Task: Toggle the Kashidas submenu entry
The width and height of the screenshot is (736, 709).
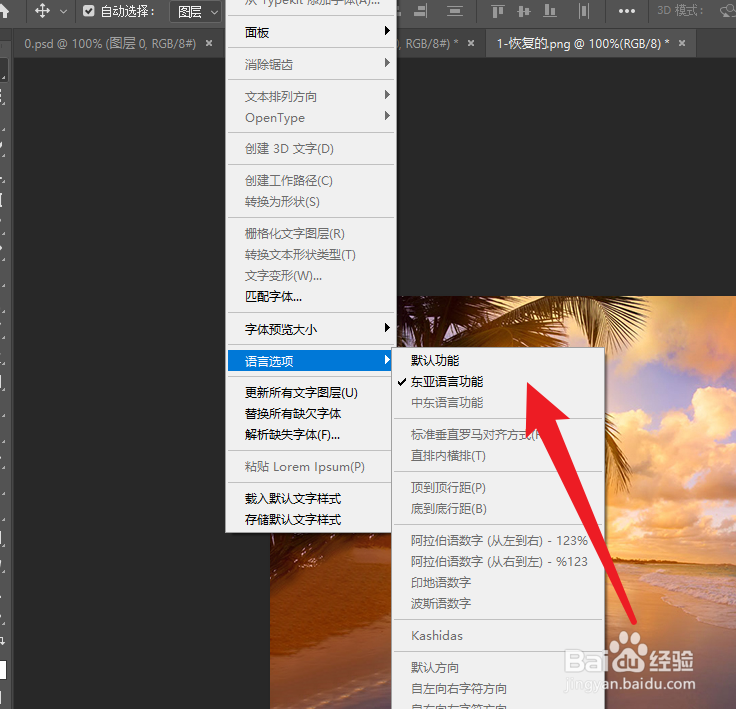Action: click(498, 636)
